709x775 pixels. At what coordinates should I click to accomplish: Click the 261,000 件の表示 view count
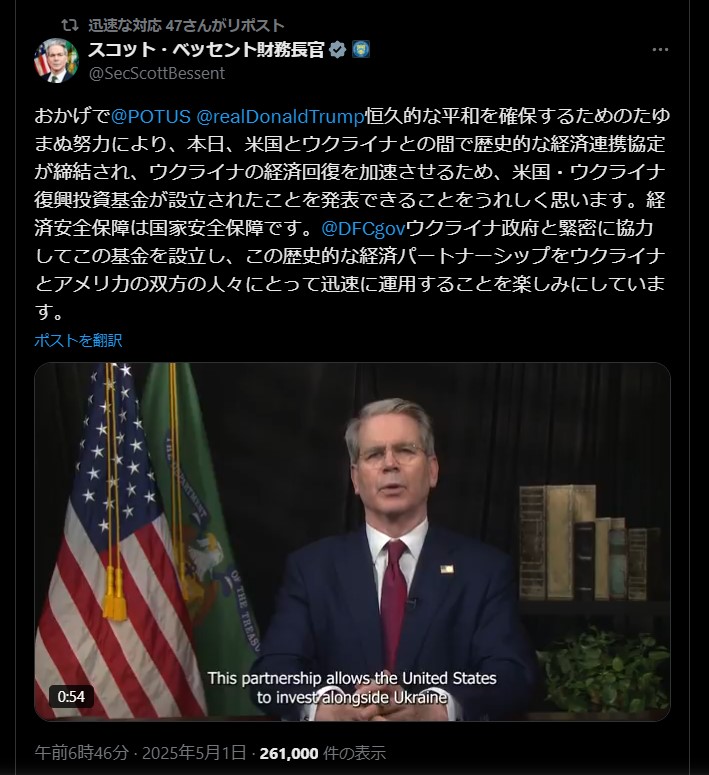pos(322,753)
